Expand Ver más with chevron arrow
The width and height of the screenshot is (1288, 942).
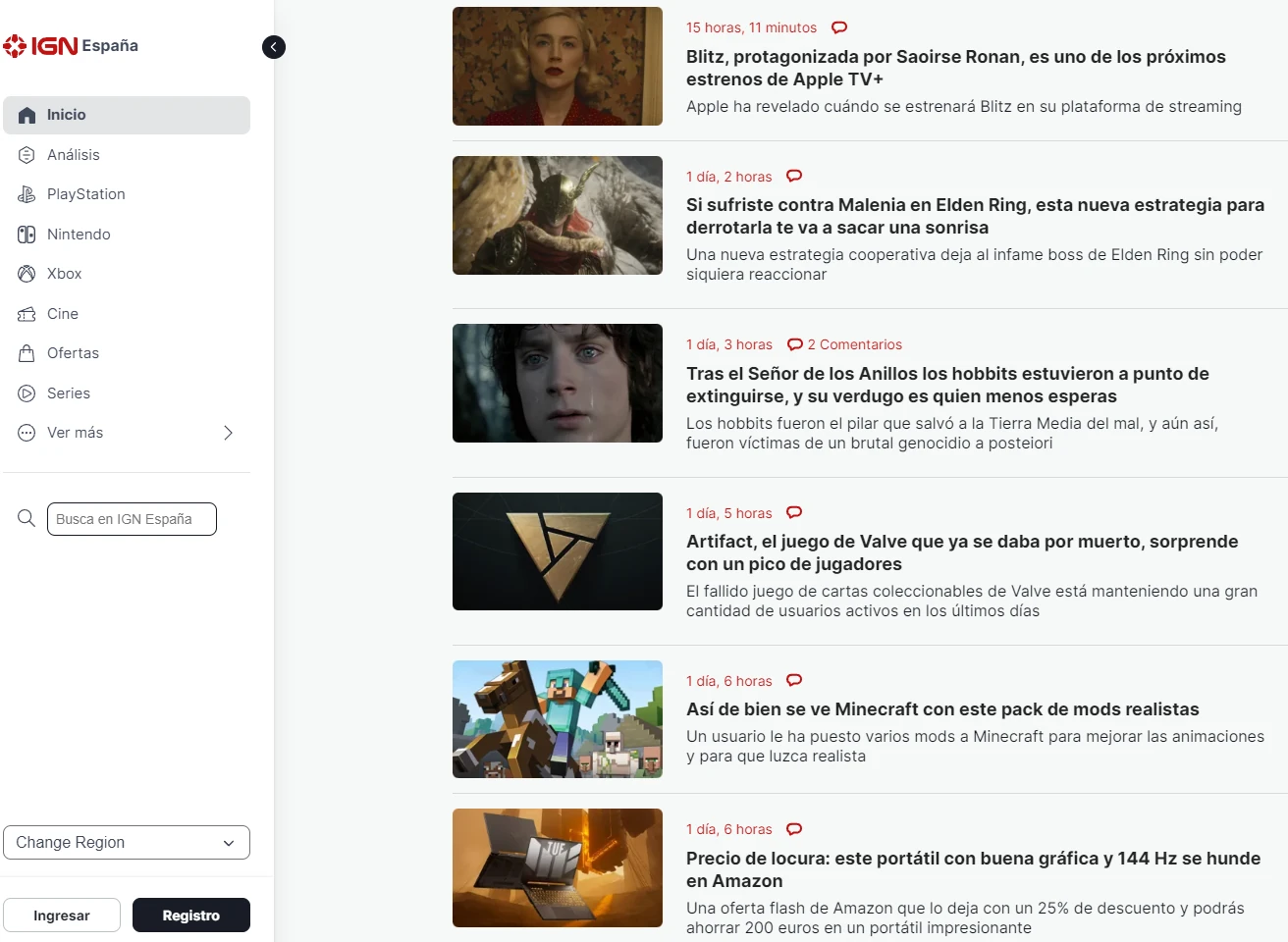coord(228,433)
